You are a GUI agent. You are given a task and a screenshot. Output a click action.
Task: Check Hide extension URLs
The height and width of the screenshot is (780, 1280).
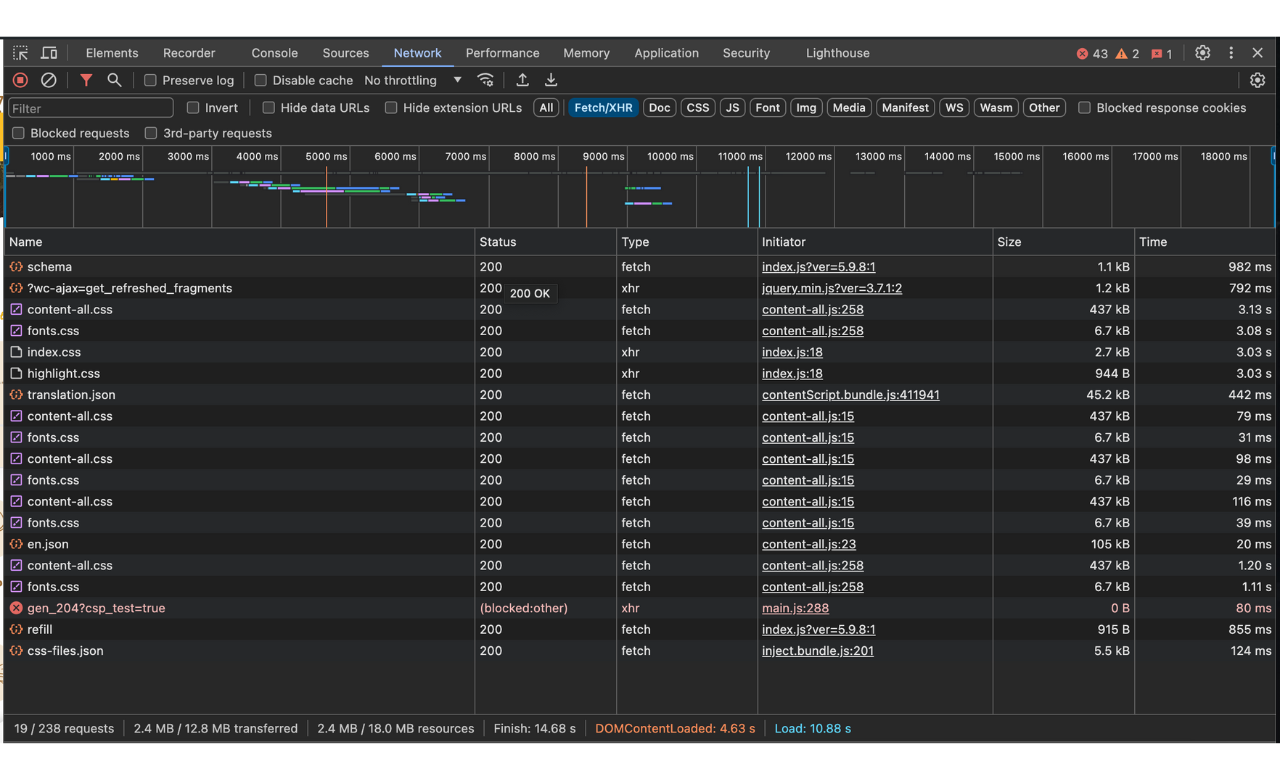[391, 108]
